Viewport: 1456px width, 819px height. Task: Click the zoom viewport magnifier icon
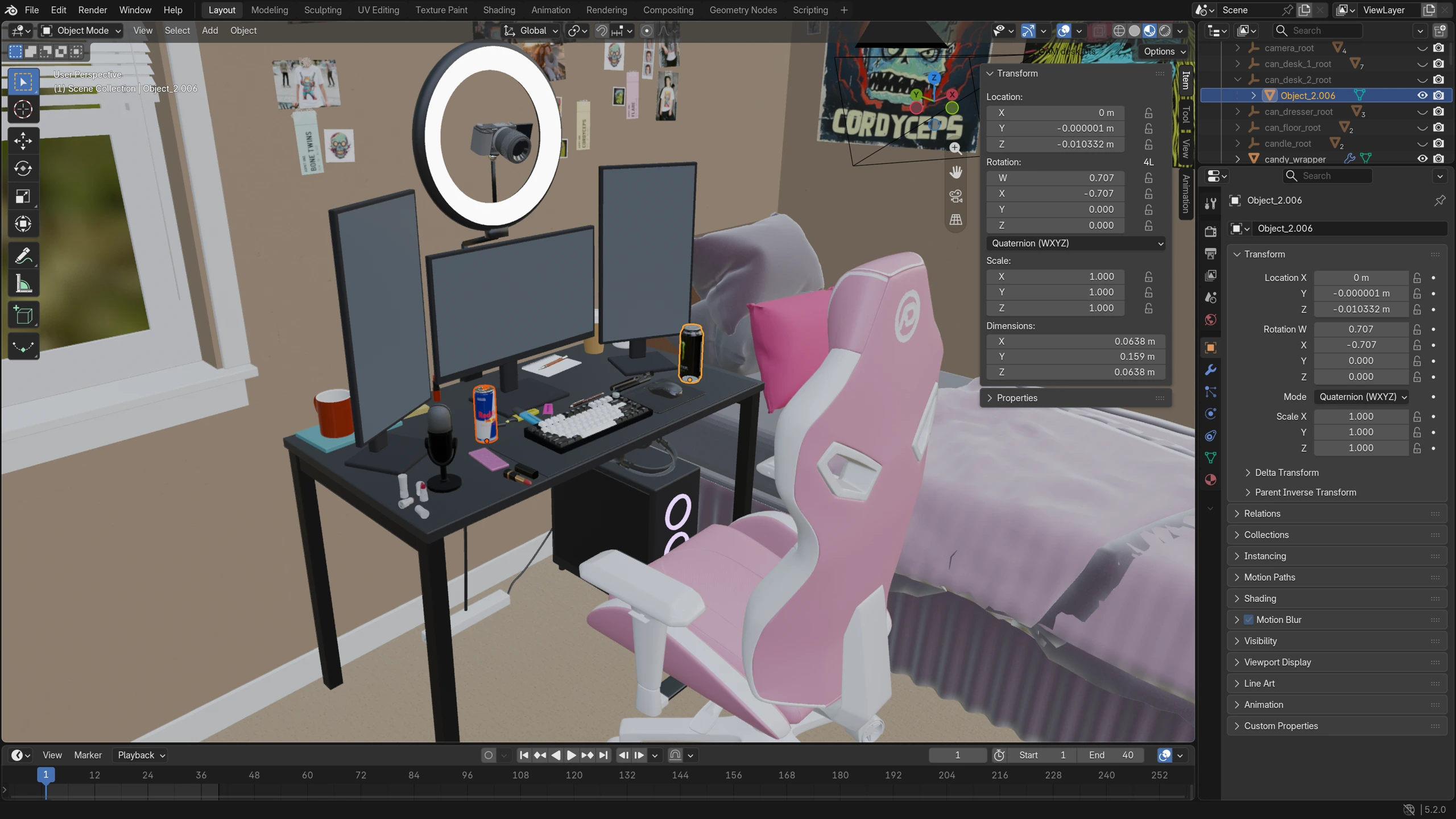(x=955, y=148)
